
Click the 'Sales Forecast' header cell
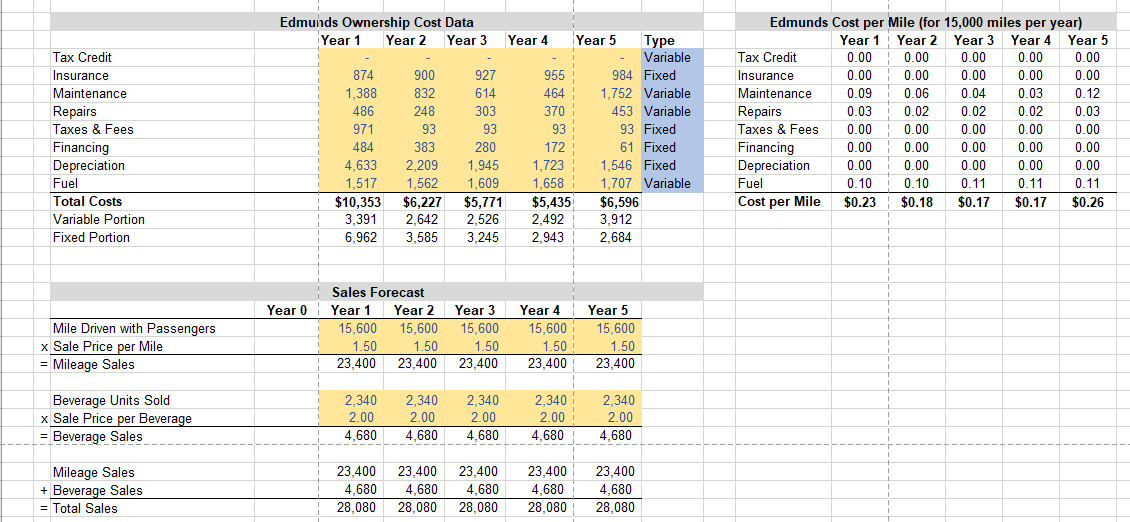click(378, 292)
